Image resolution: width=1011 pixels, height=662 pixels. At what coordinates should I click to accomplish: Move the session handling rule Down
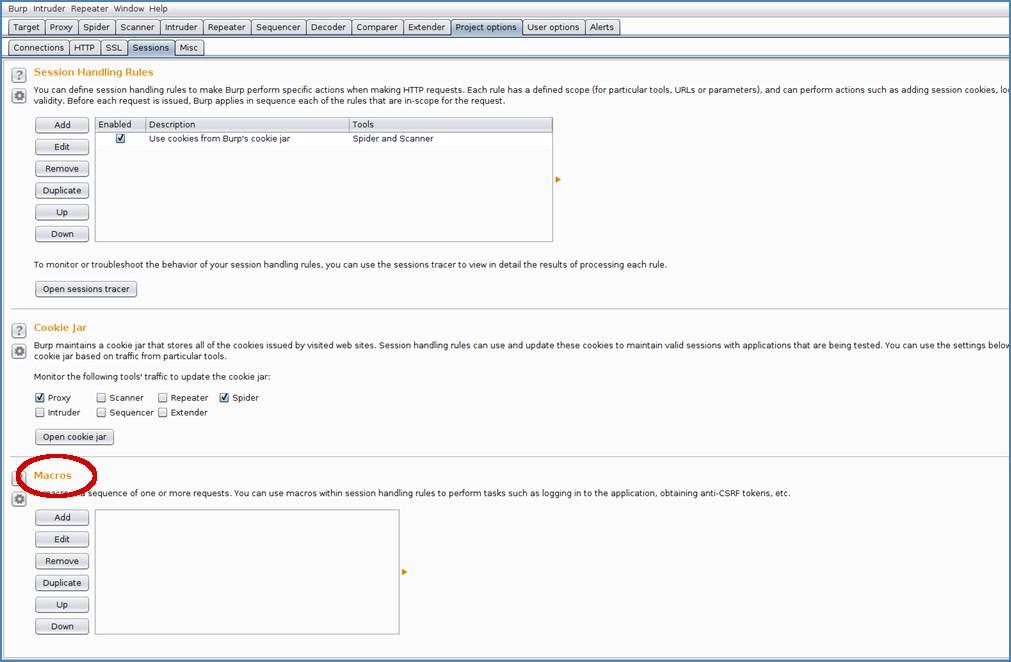click(x=62, y=234)
